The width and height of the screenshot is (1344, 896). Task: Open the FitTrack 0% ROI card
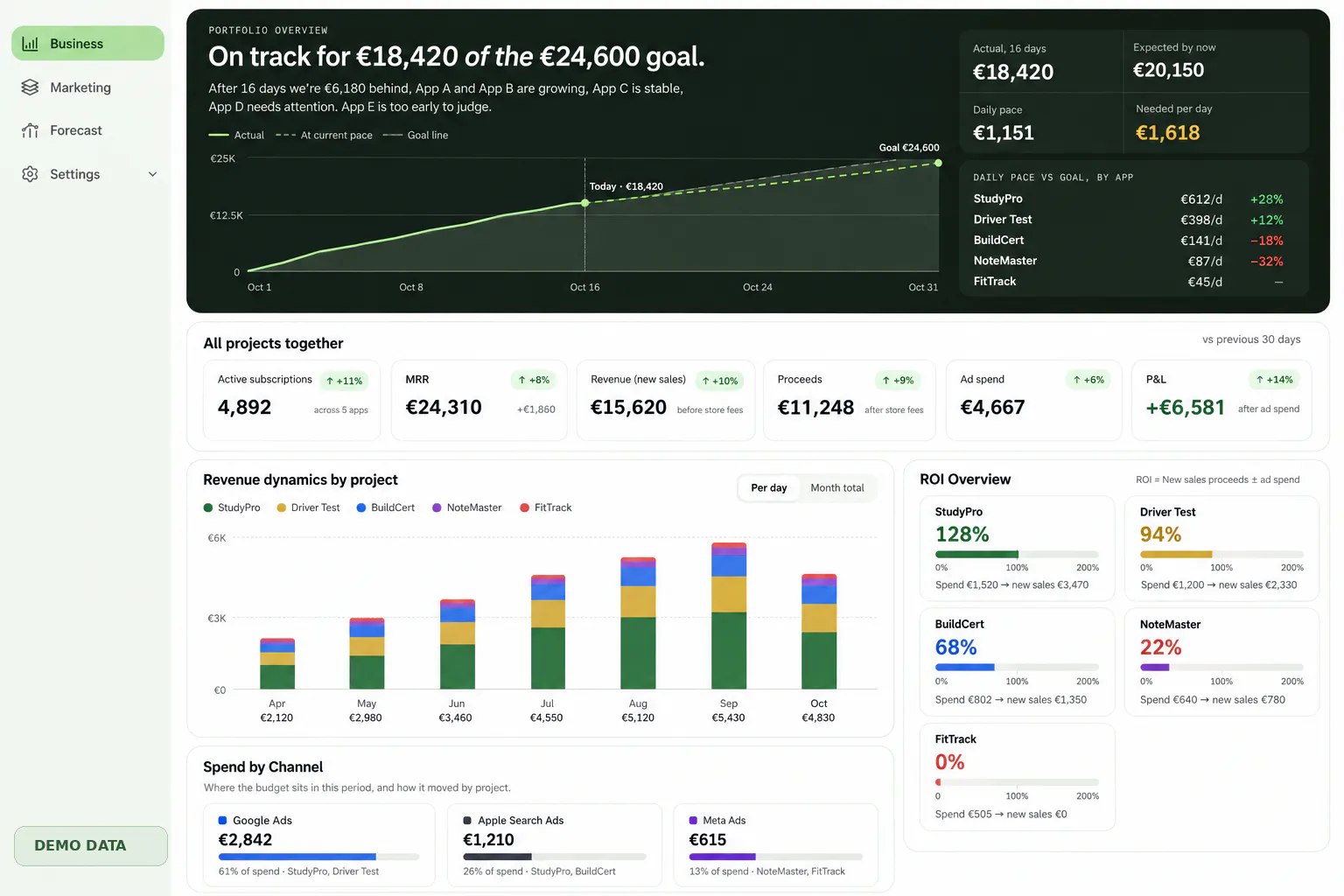click(x=1017, y=776)
